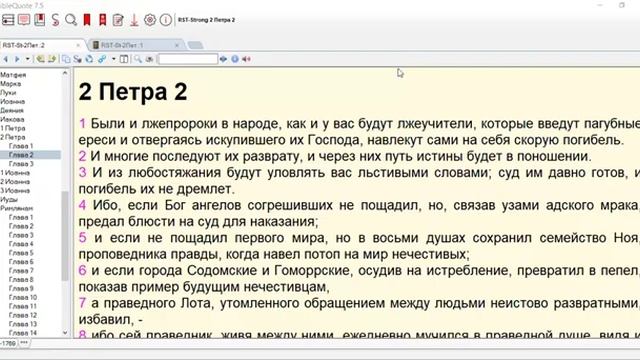Click the plain red bookmark icon
Image resolution: width=640 pixels, height=360 pixels.
tap(87, 20)
